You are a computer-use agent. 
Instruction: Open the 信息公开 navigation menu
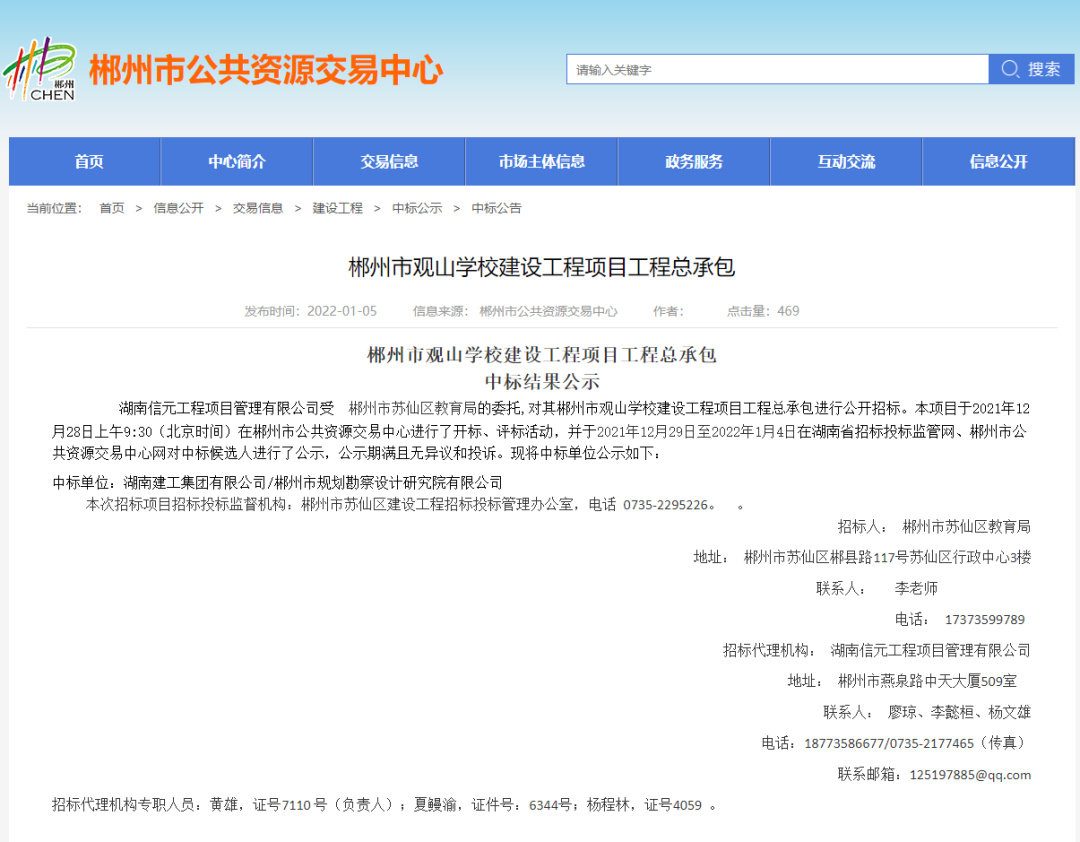pos(998,161)
